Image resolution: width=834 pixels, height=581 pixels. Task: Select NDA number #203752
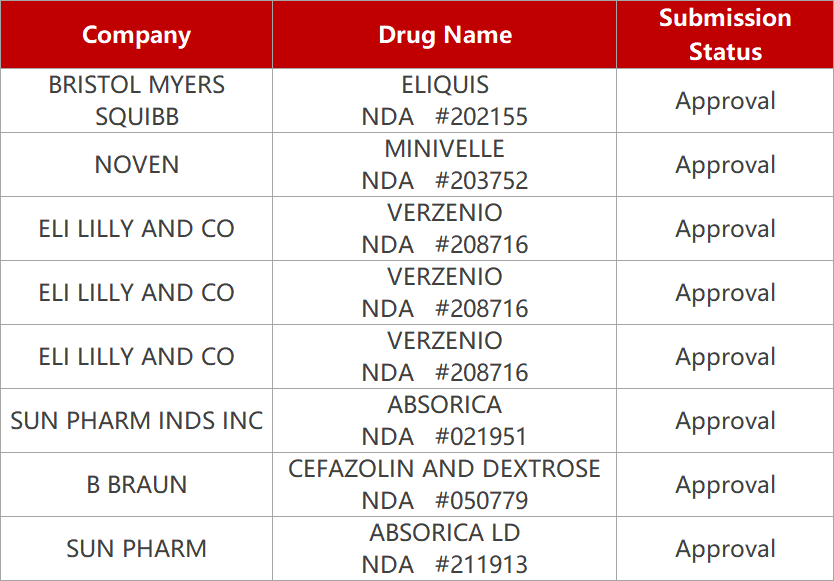(x=444, y=181)
